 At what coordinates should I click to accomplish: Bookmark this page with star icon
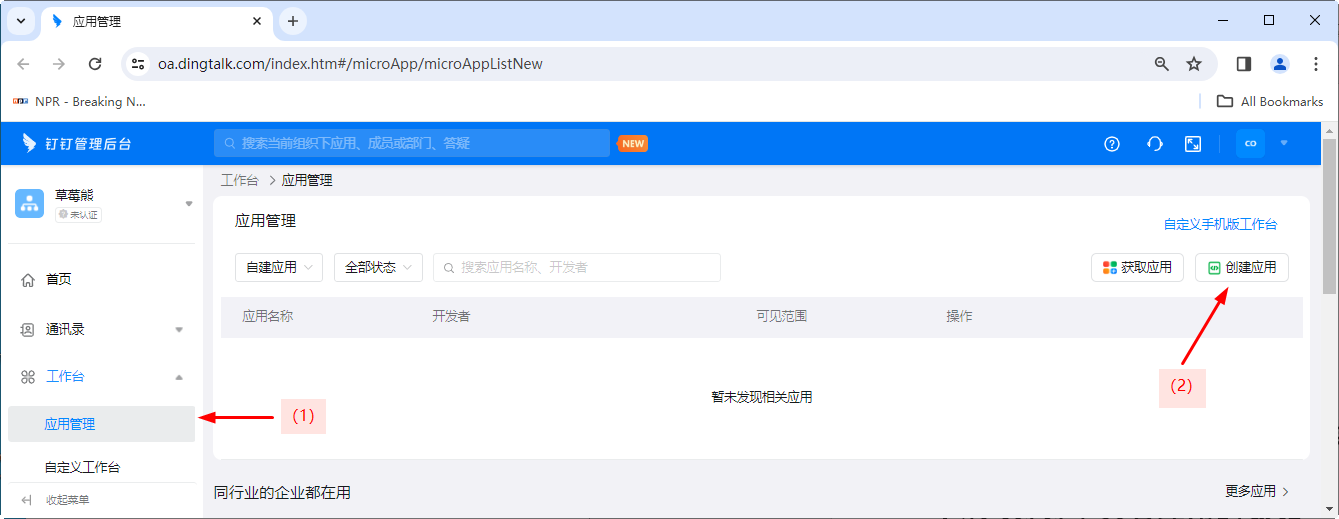click(x=1194, y=64)
